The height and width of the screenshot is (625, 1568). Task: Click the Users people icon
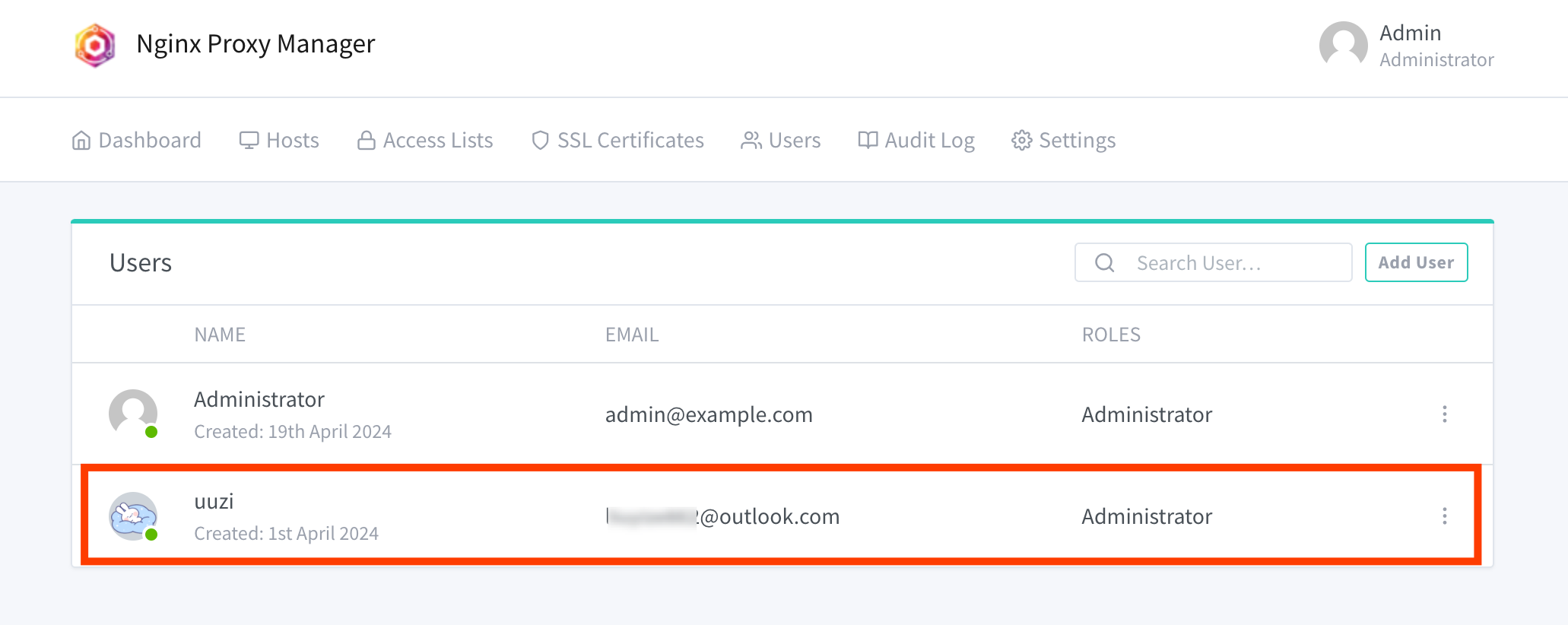click(751, 141)
